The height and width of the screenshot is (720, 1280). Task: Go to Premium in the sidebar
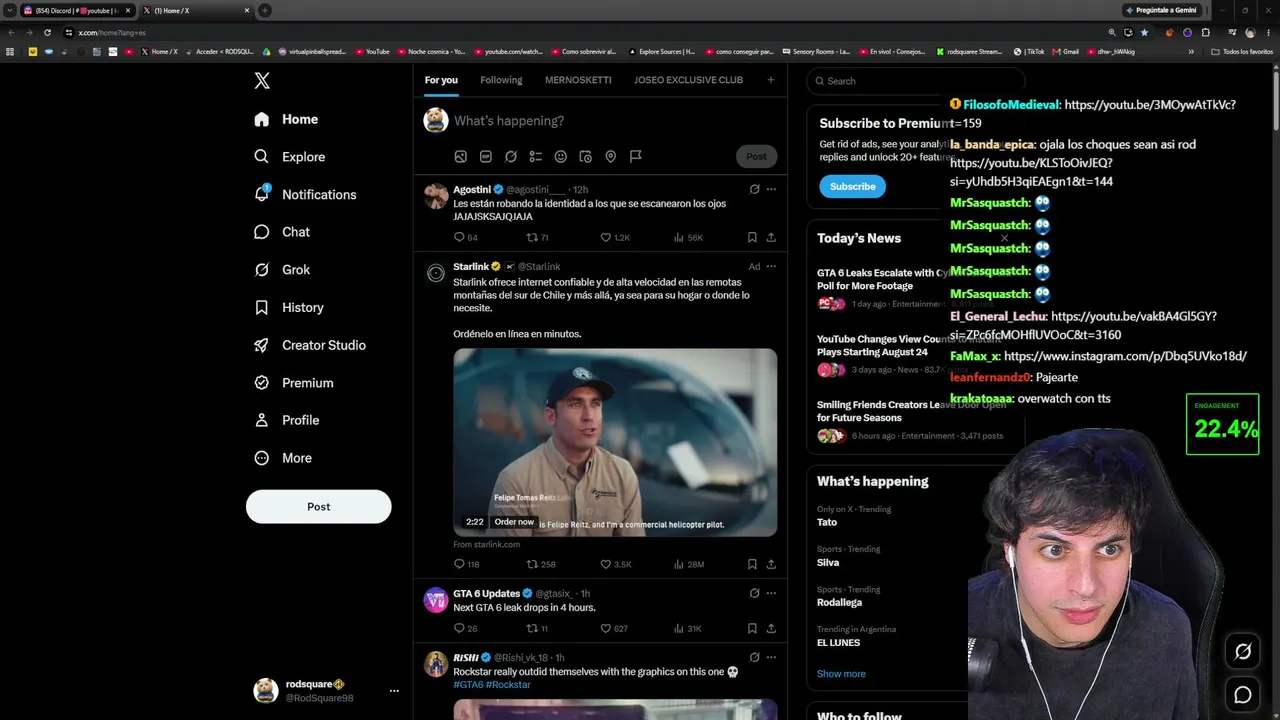(293, 383)
